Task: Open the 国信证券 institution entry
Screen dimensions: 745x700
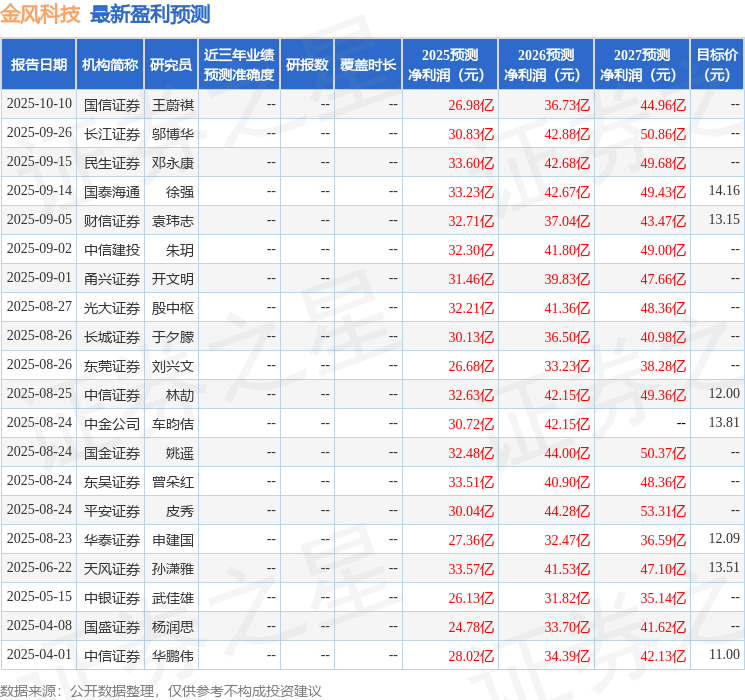Action: point(112,104)
